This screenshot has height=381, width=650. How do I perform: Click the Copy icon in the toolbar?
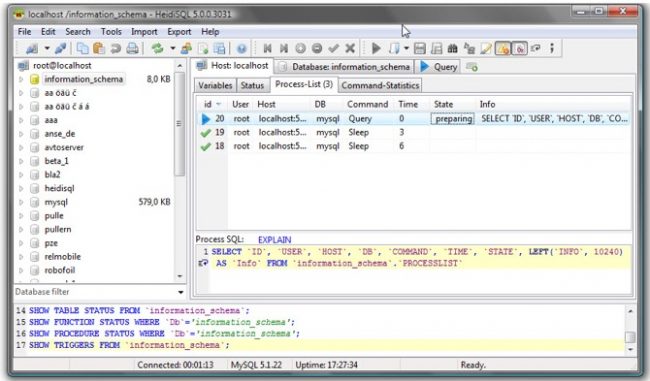[82, 49]
